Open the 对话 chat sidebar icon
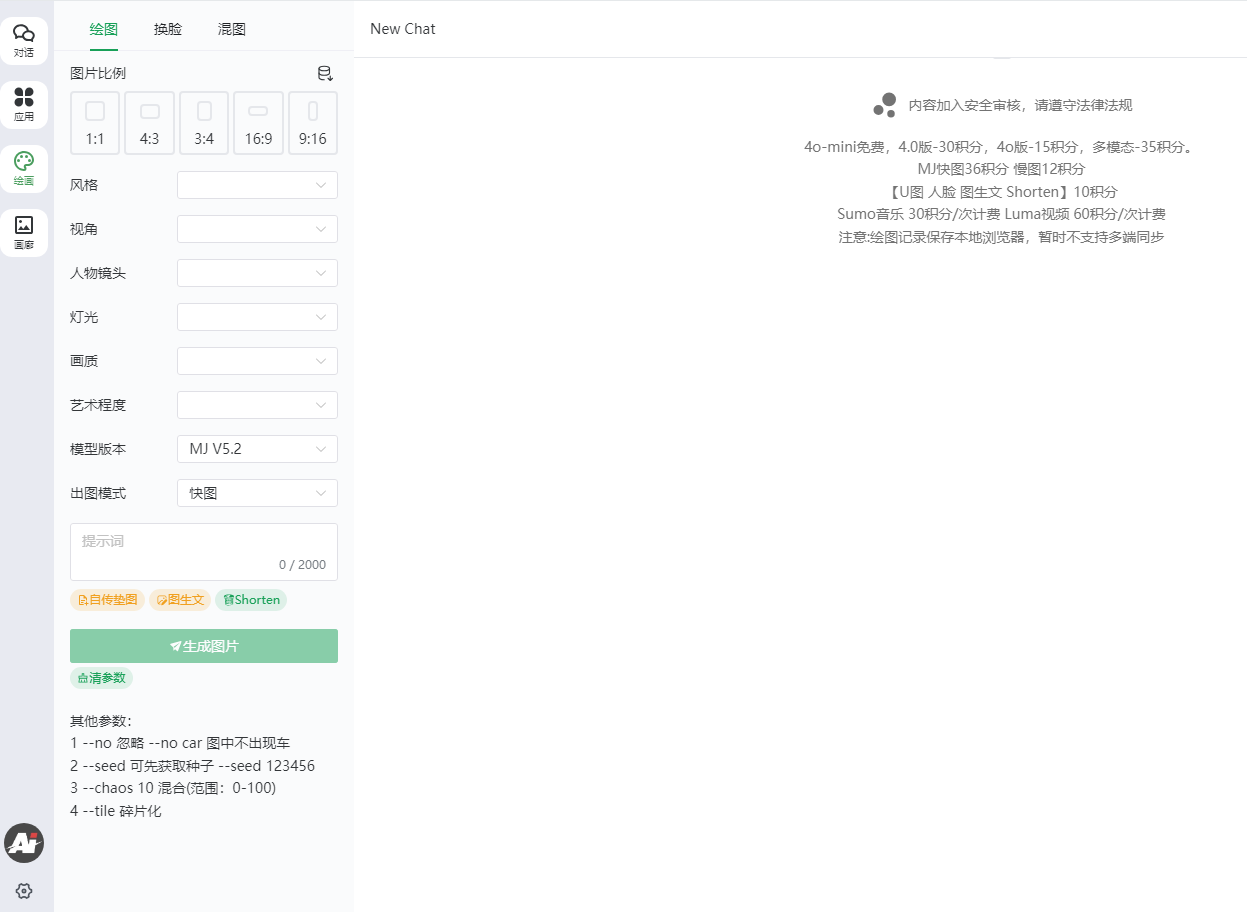 coord(24,41)
